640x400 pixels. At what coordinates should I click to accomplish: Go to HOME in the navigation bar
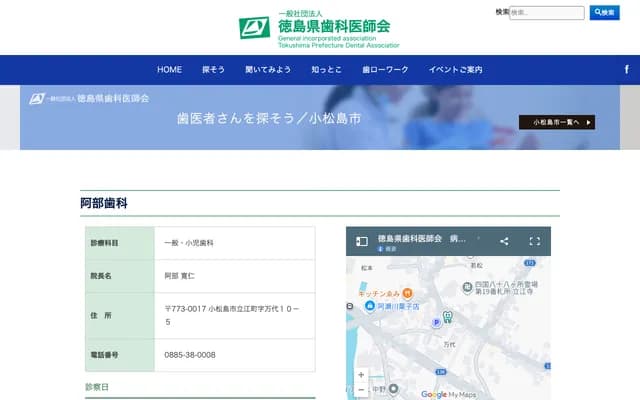click(169, 70)
